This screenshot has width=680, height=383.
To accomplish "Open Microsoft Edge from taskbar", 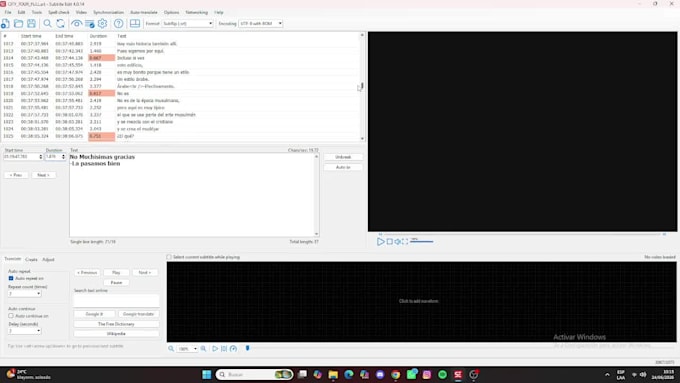I will coord(349,374).
